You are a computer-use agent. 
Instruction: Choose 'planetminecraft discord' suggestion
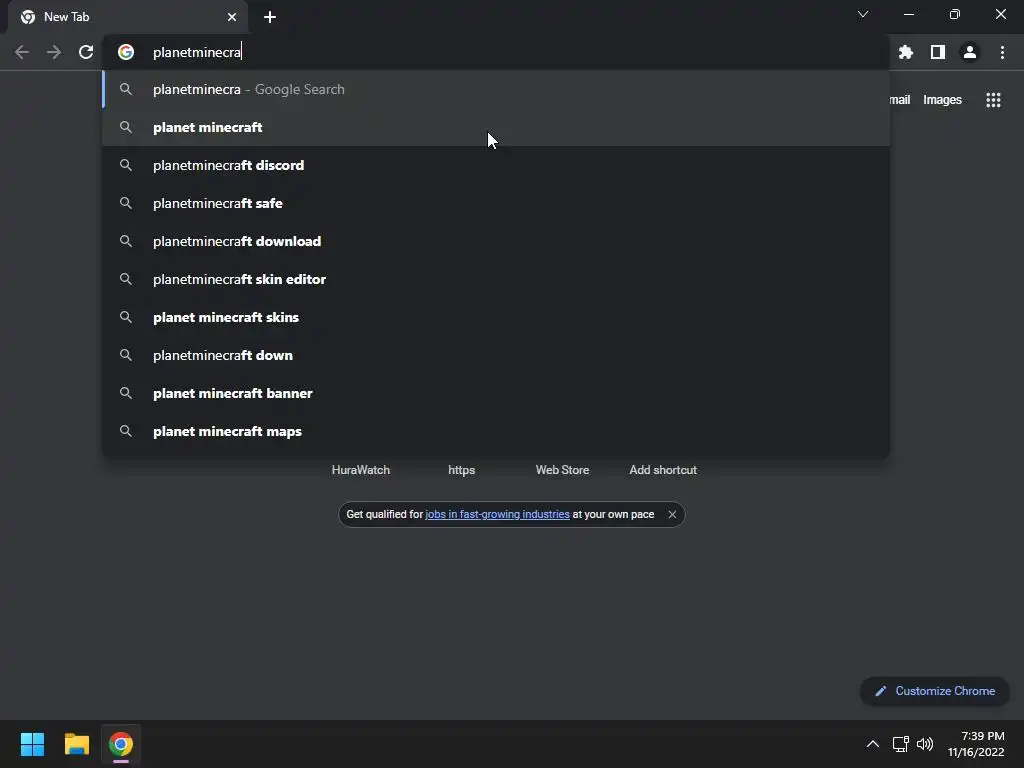click(x=496, y=165)
